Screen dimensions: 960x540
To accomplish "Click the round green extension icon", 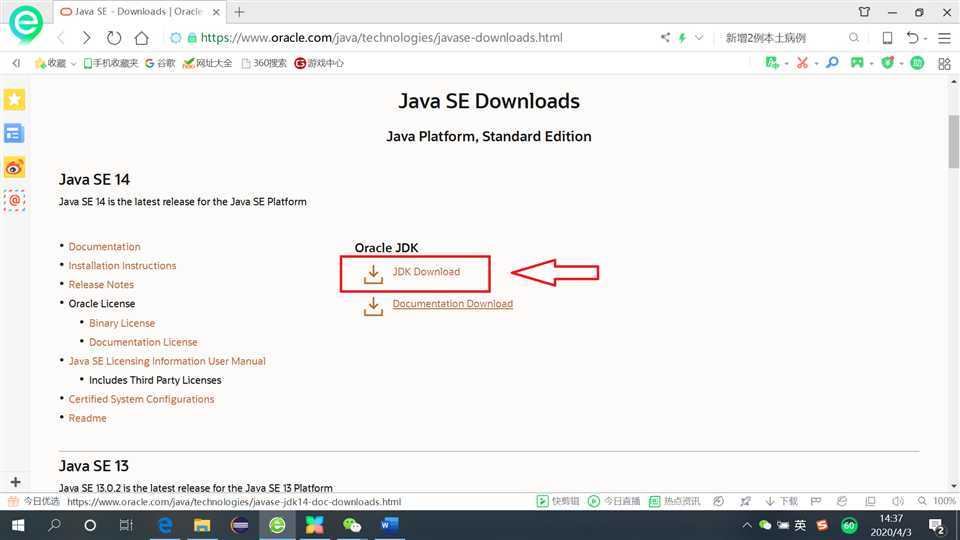I will tap(917, 62).
